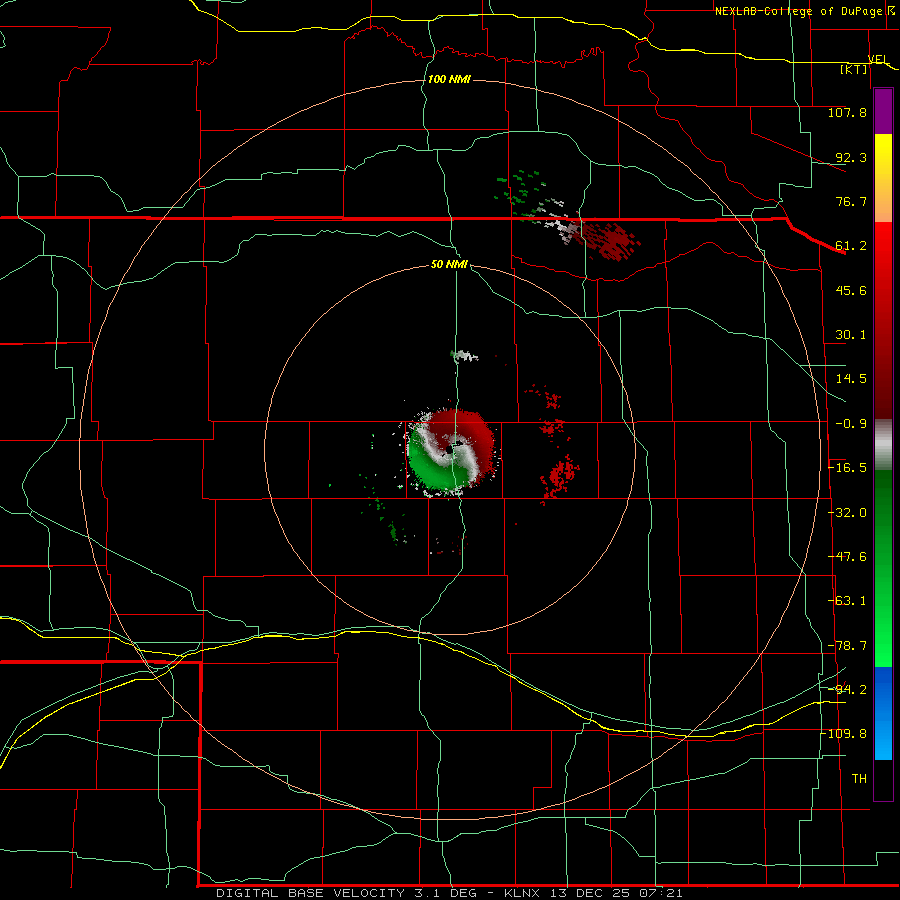
Task: Select the 45.6 scale value
Action: 851,290
